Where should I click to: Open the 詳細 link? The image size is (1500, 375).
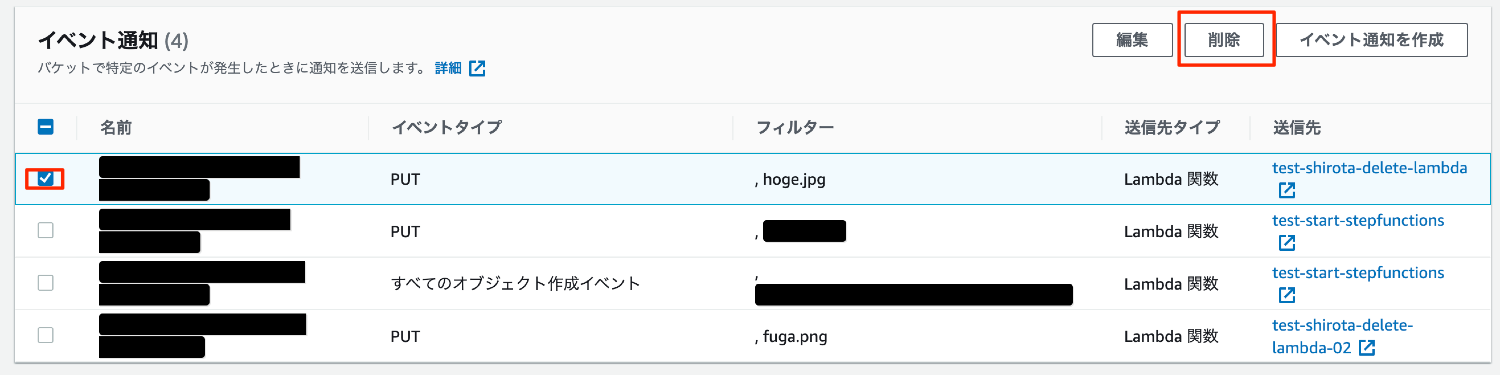[x=448, y=68]
